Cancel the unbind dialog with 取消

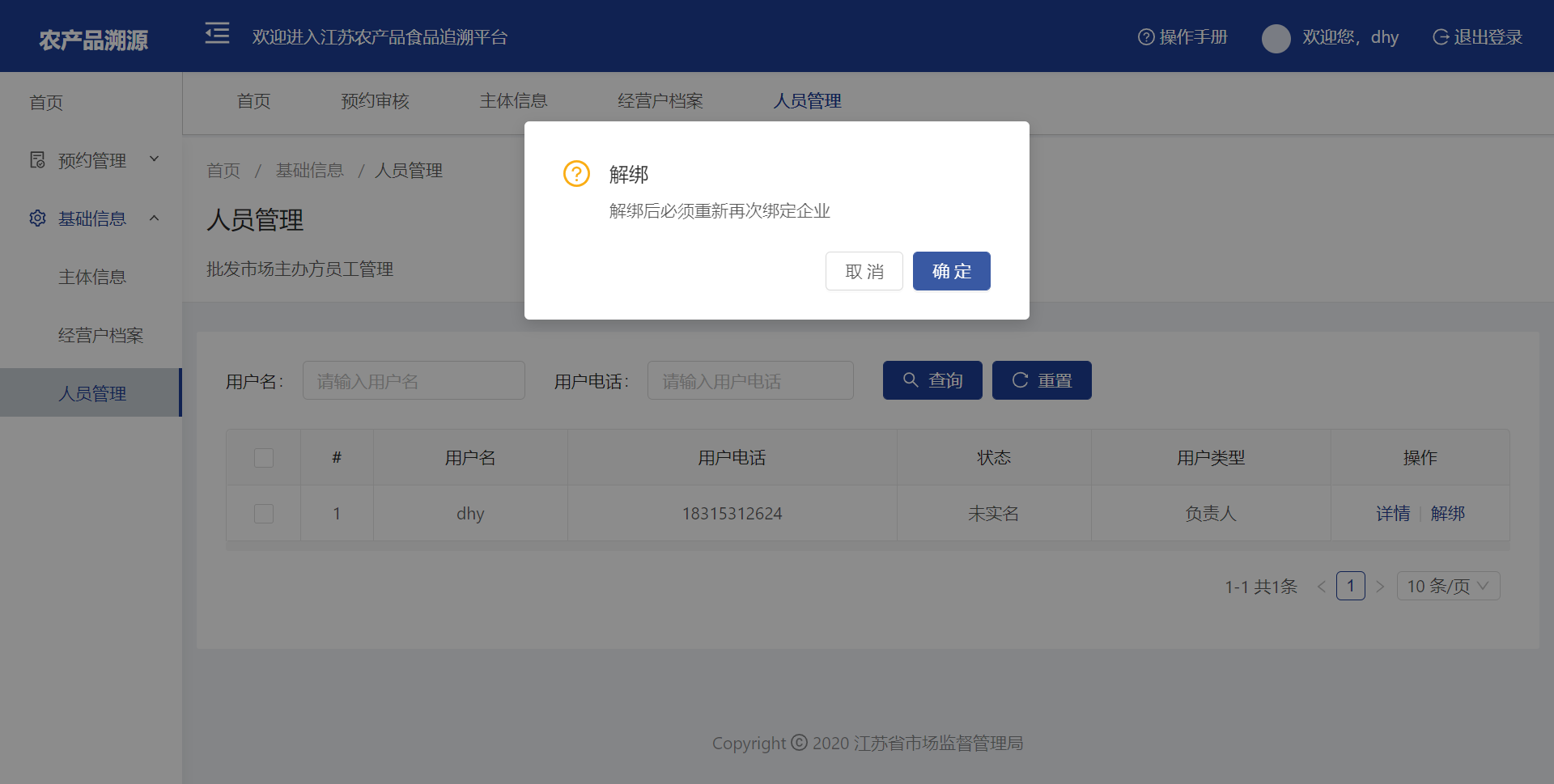[x=864, y=271]
